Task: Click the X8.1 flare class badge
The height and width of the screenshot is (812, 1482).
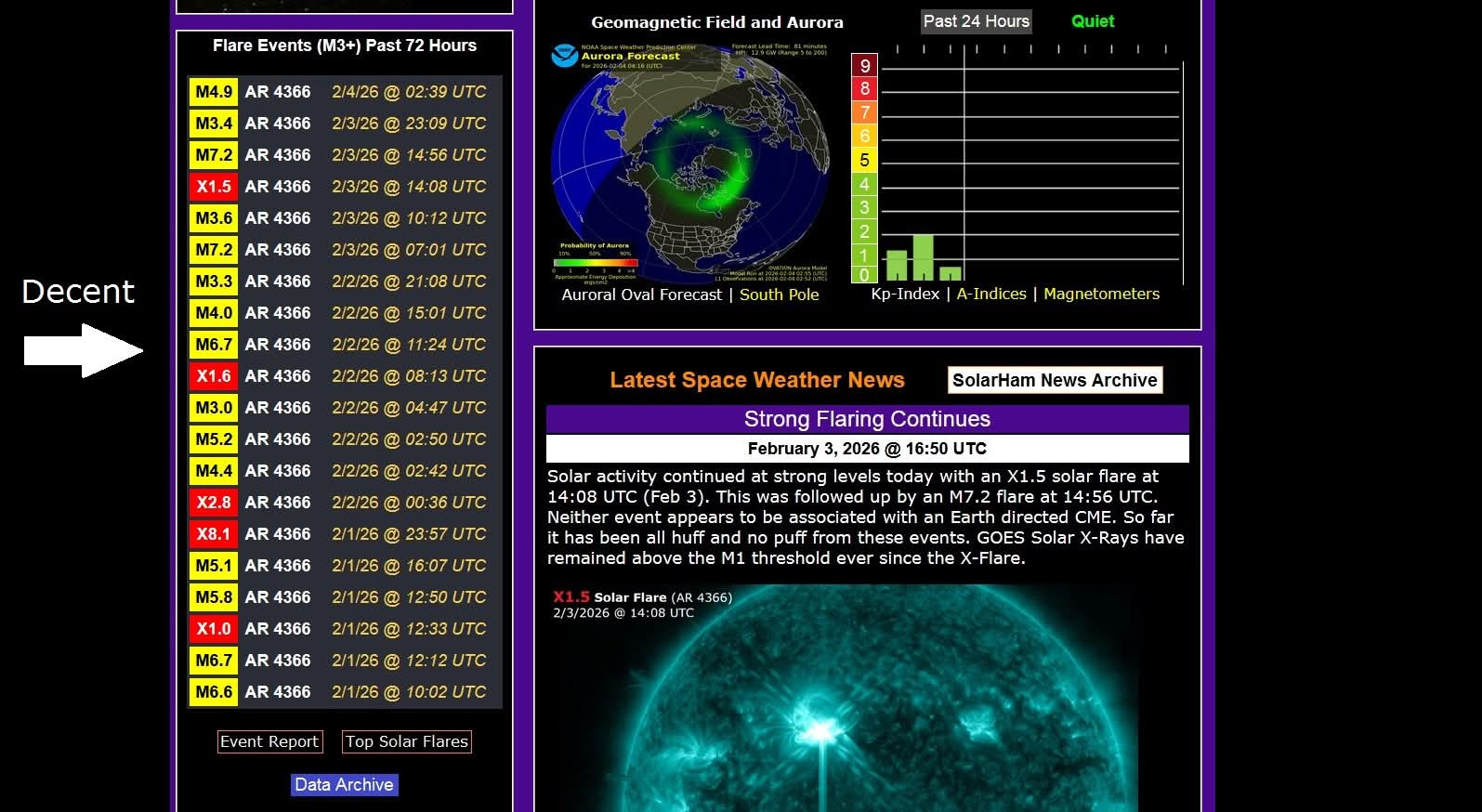Action: (x=213, y=534)
